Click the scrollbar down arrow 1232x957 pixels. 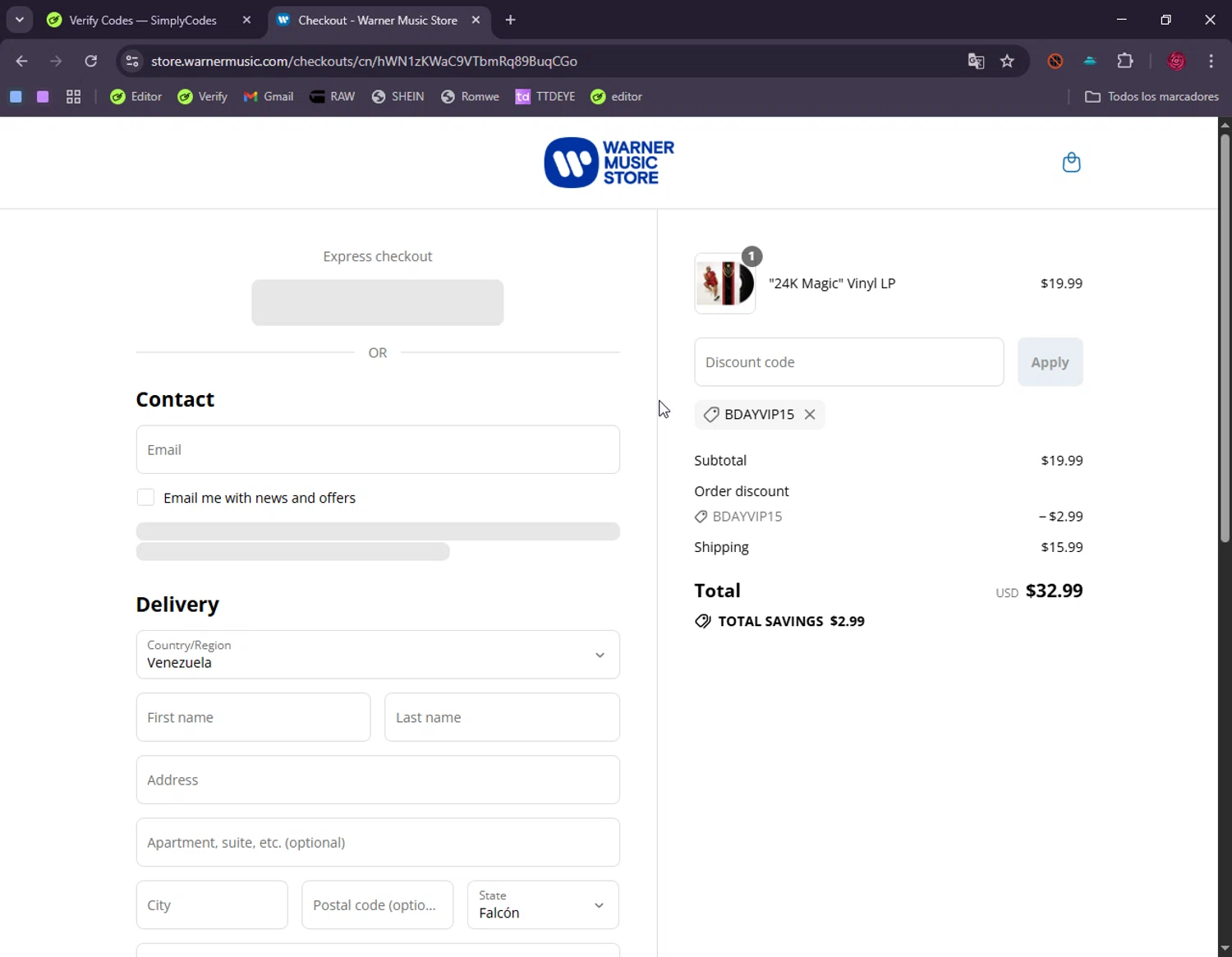(1225, 949)
